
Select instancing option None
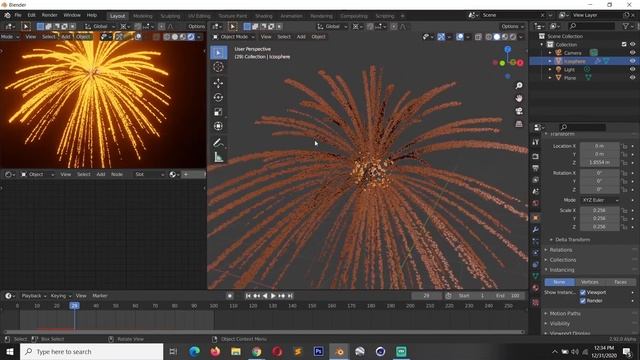pos(560,282)
